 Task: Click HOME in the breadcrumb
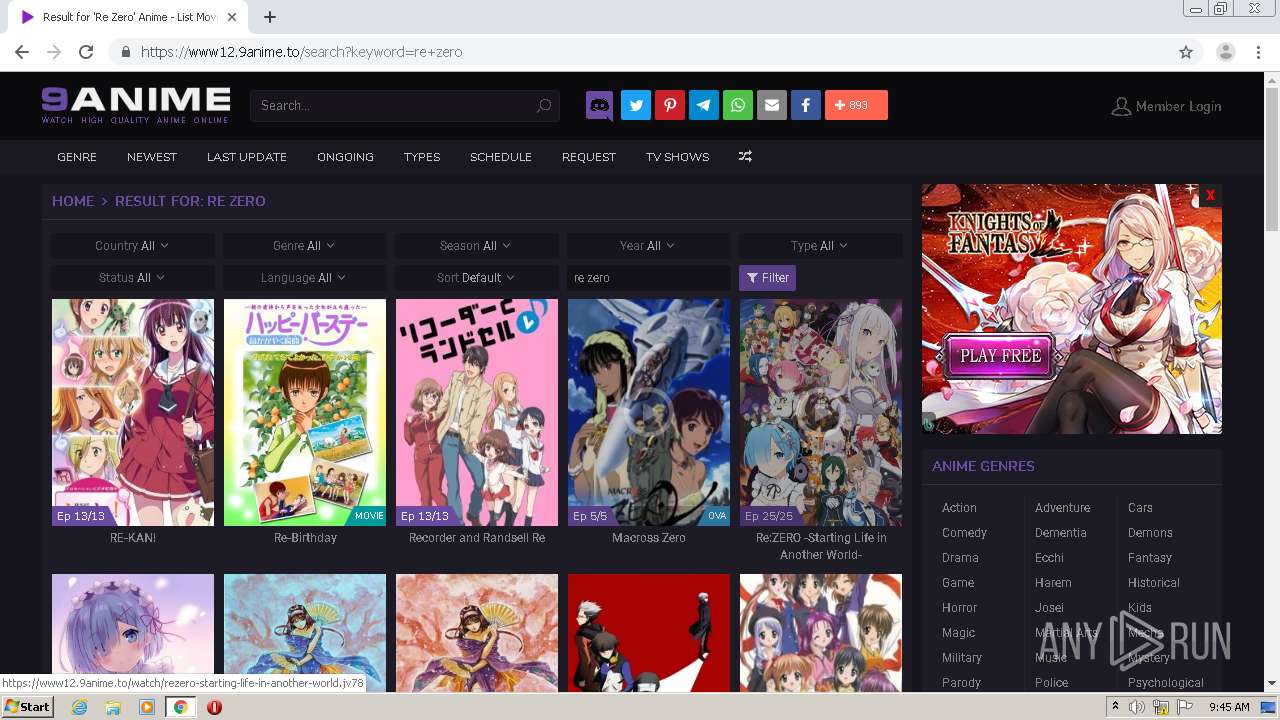(73, 201)
